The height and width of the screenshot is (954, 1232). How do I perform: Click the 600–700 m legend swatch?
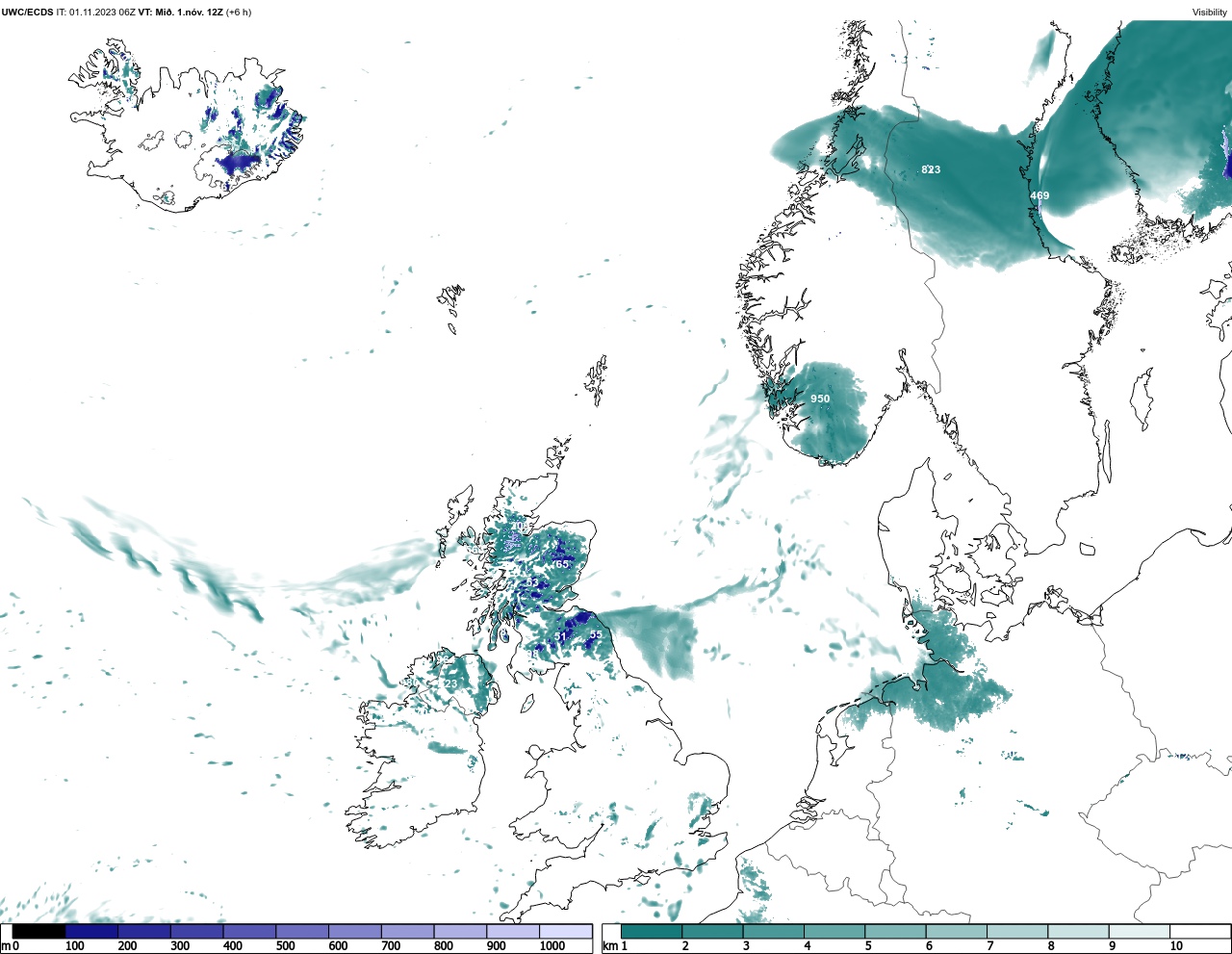(x=355, y=931)
